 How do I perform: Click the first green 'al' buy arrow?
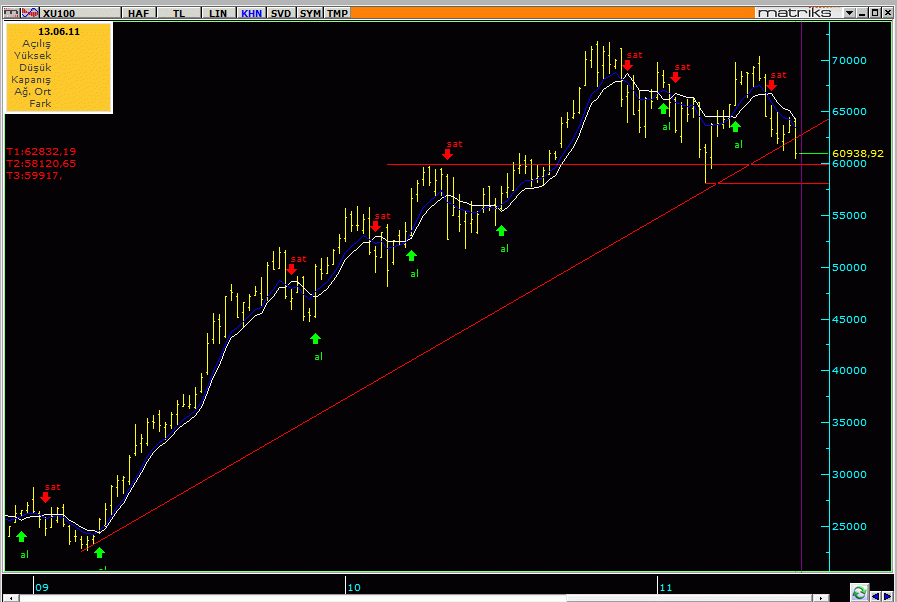tap(22, 537)
